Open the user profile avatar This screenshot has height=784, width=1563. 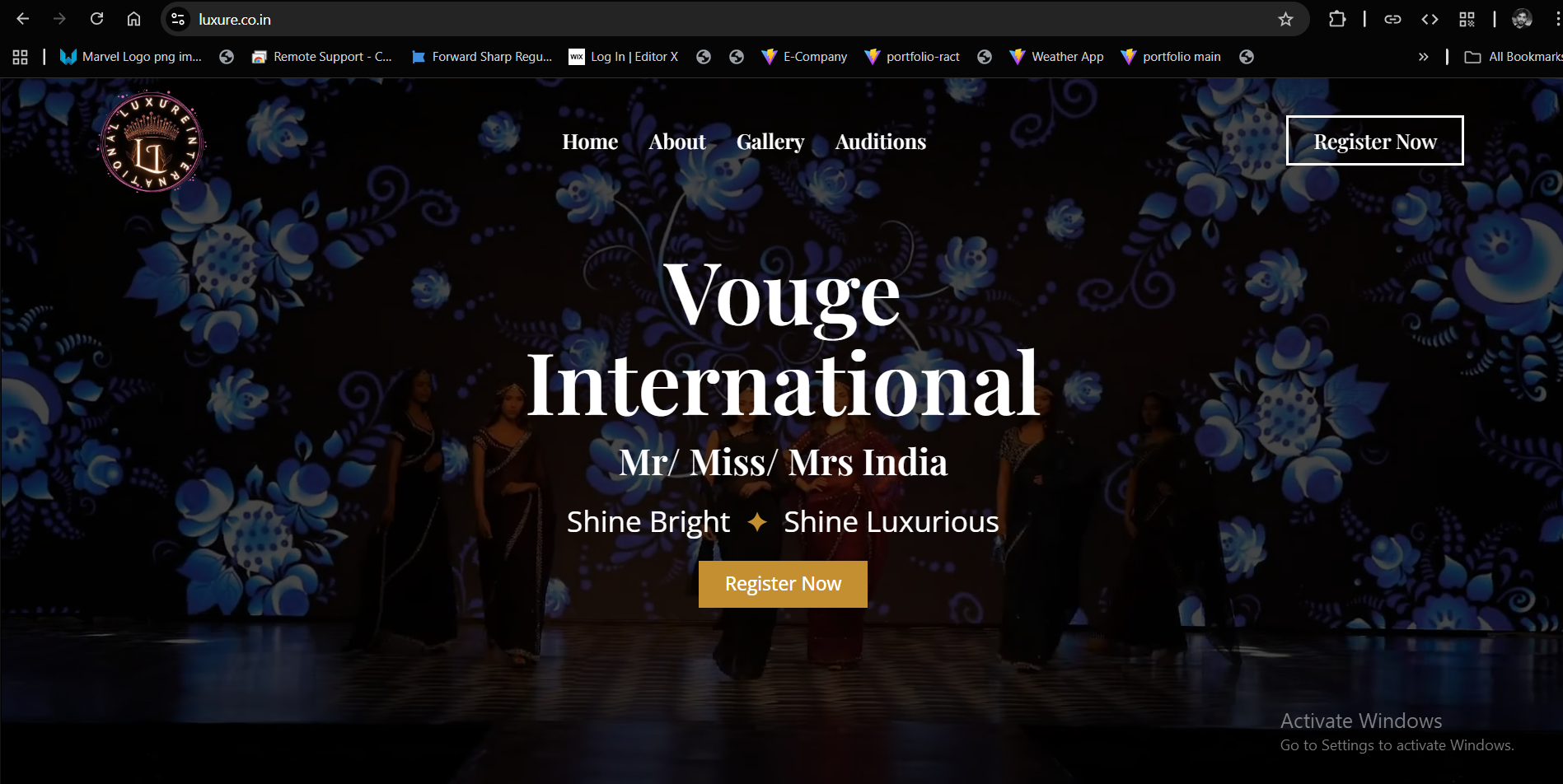1522,19
